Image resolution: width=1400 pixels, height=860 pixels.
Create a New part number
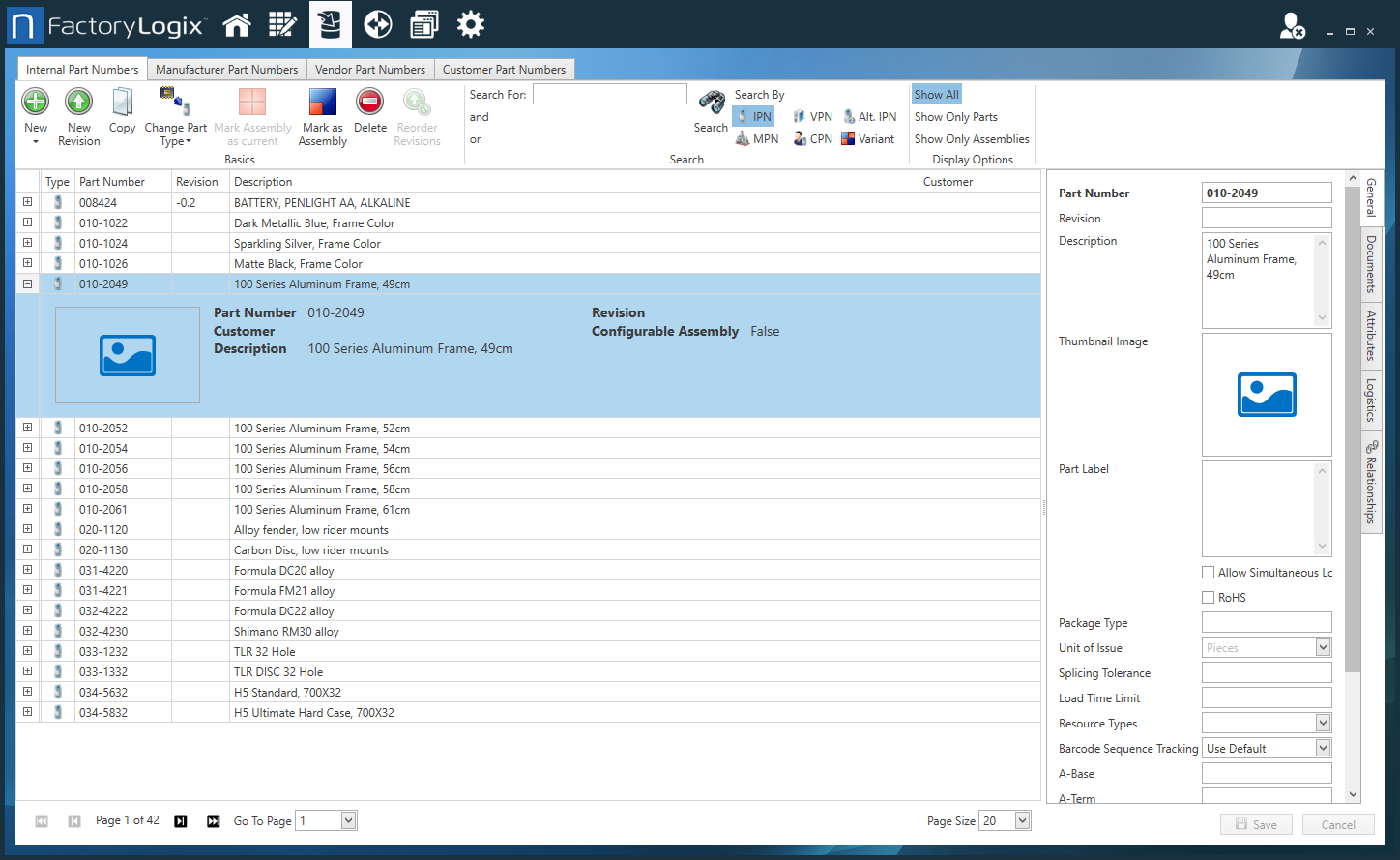[35, 113]
